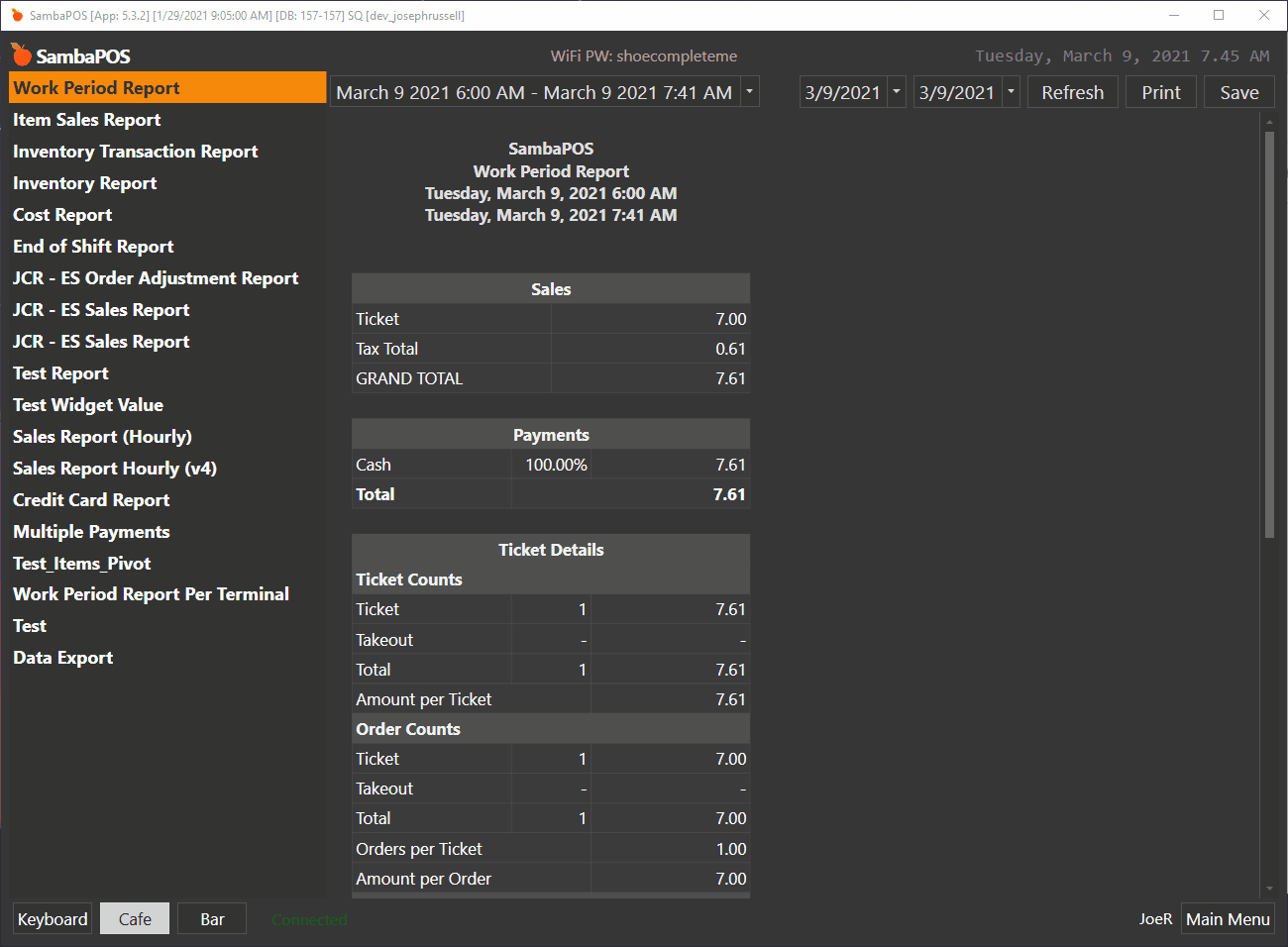Click the report vertical scrollbar
The image size is (1288, 947).
coord(1269,337)
